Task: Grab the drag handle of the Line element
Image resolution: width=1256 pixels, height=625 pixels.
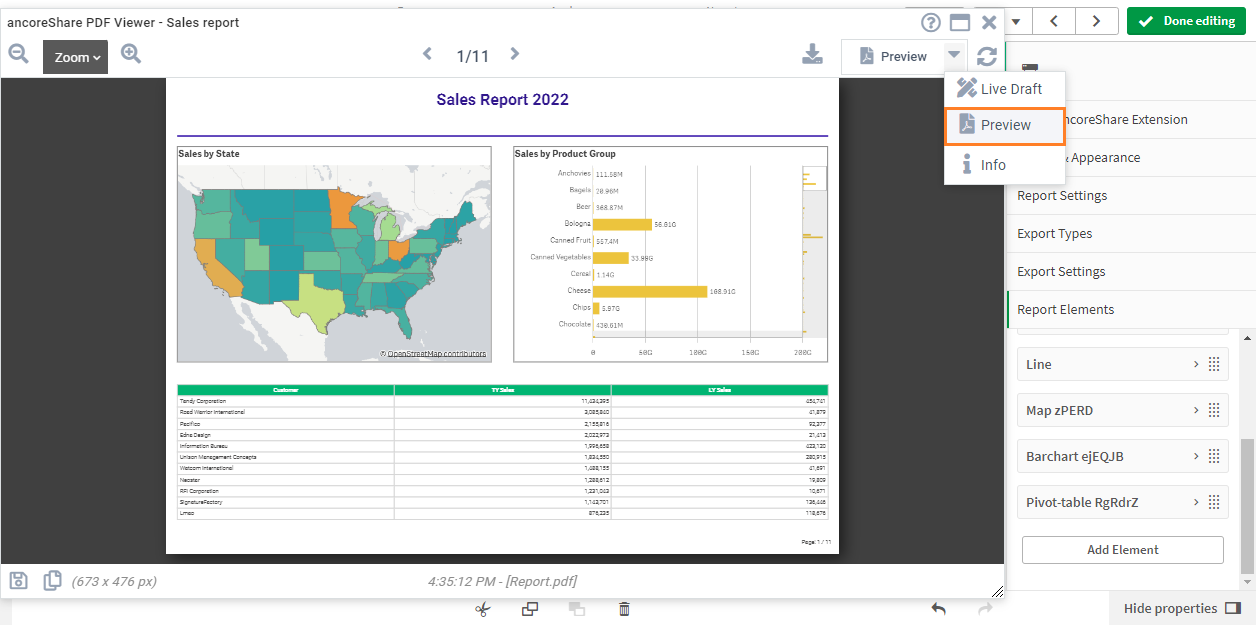Action: [1215, 365]
